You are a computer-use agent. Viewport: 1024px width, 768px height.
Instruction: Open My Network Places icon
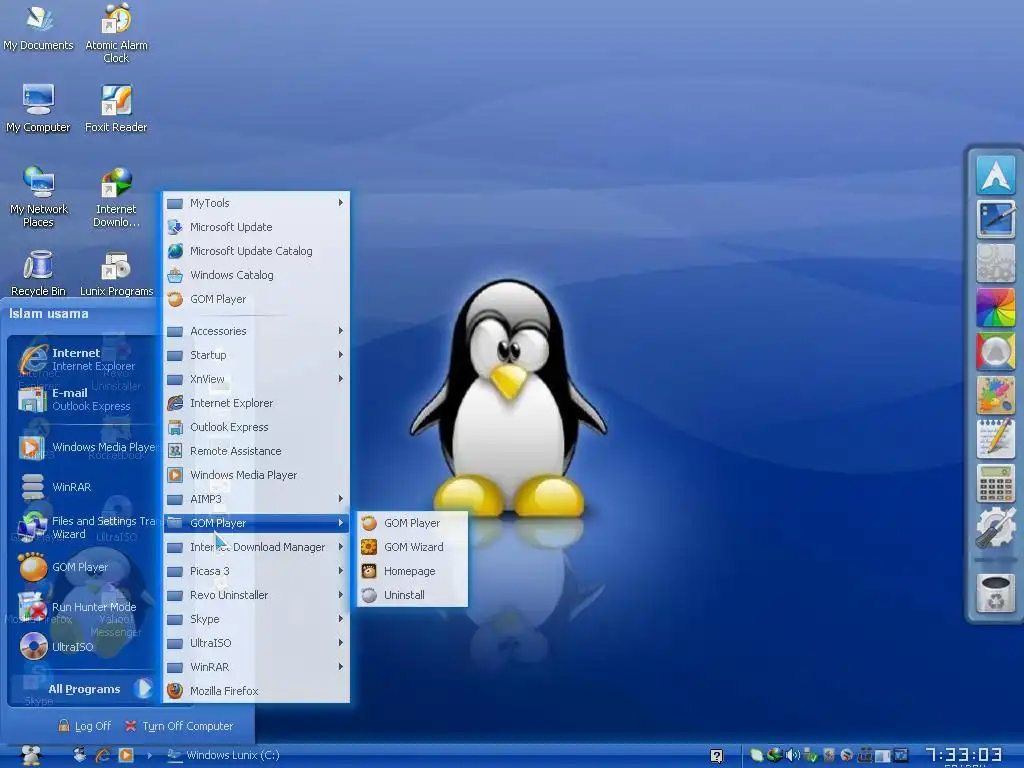(x=39, y=196)
